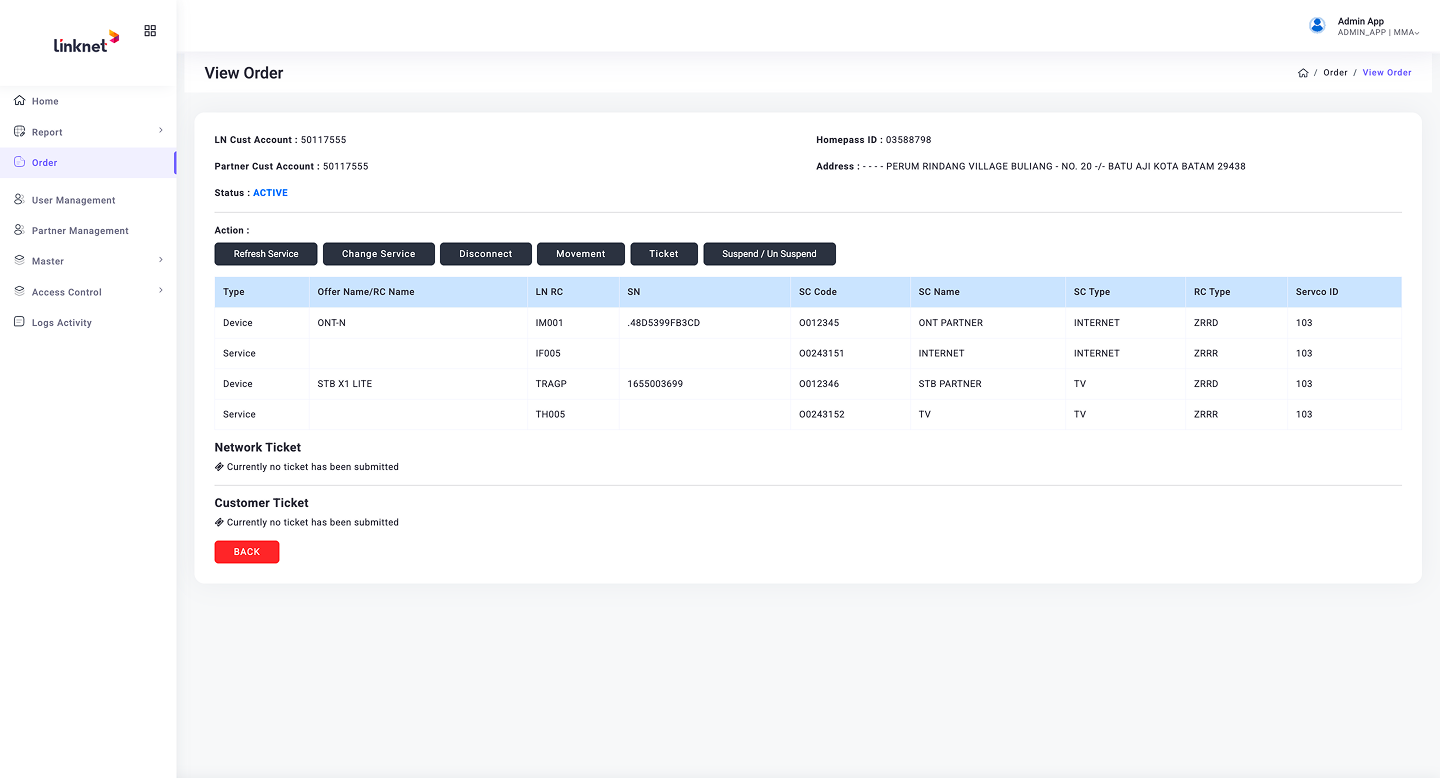Click the Network Ticket heading
This screenshot has height=778, width=1440.
[258, 447]
